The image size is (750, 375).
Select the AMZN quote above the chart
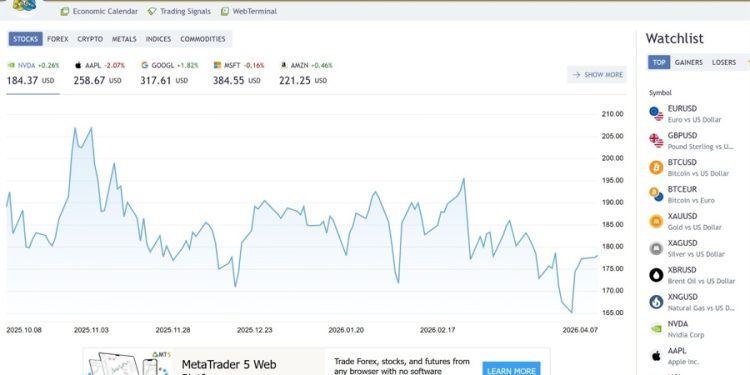[306, 73]
